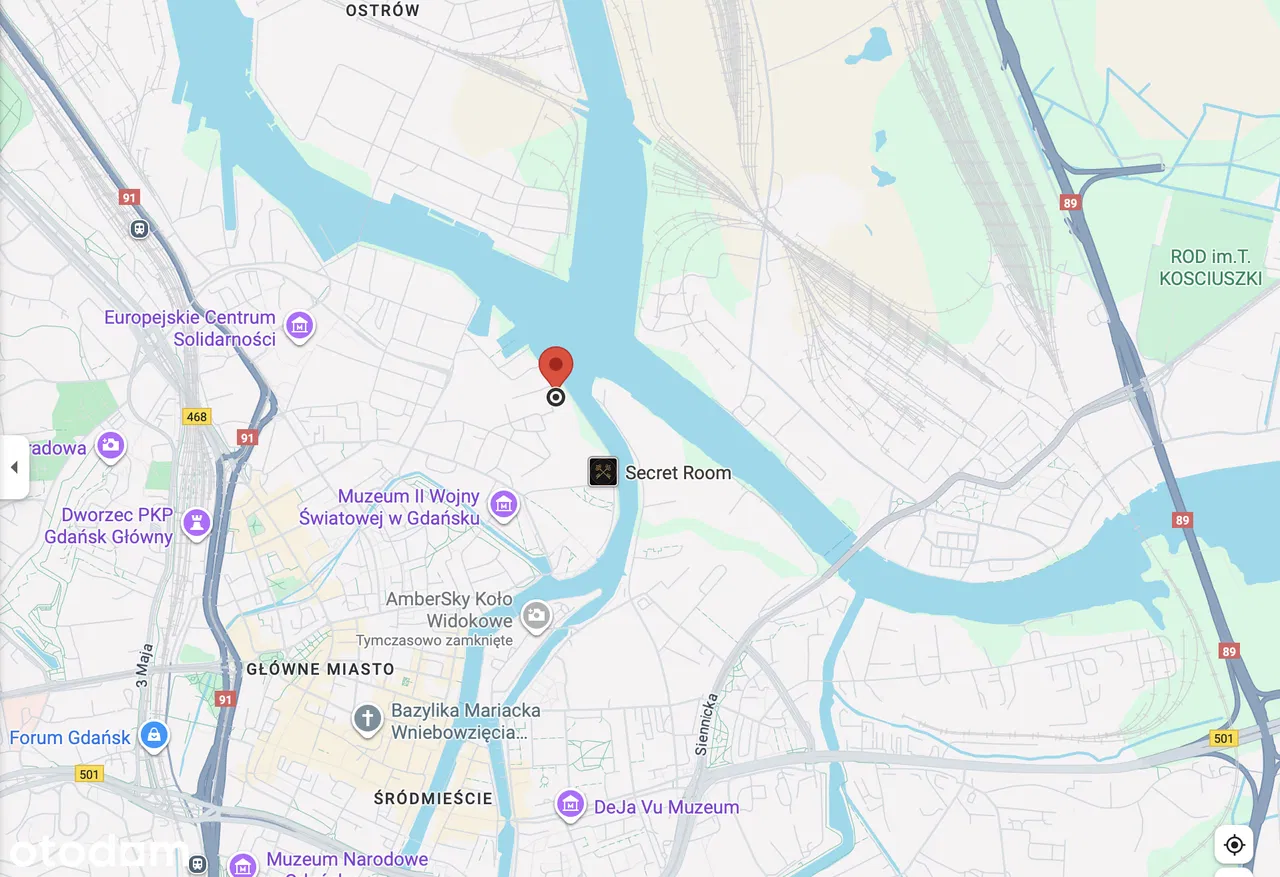Screen dimensions: 1280x877
Task: Center map with my location button
Action: (x=1234, y=845)
